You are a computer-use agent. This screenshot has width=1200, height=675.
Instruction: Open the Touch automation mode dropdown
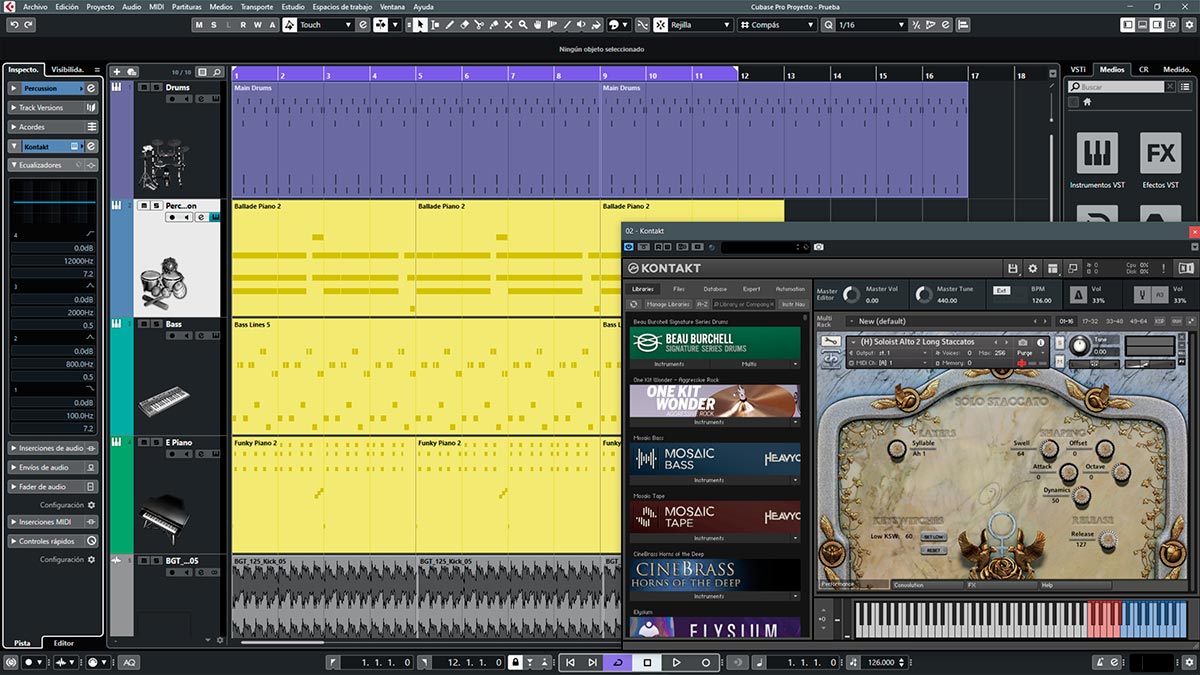coord(326,25)
